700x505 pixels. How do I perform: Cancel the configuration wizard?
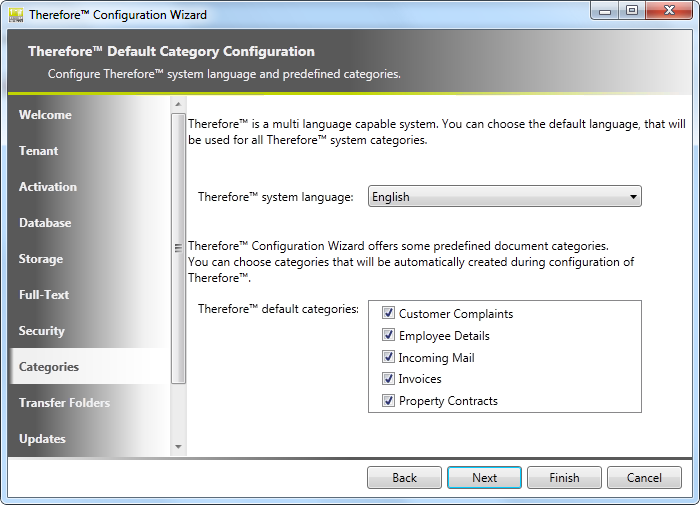[x=644, y=478]
